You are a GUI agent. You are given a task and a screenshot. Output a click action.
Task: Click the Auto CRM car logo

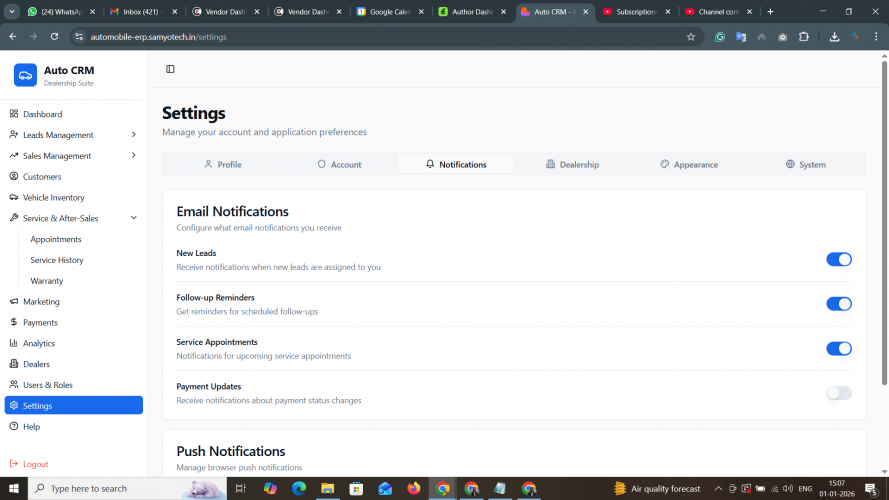26,75
